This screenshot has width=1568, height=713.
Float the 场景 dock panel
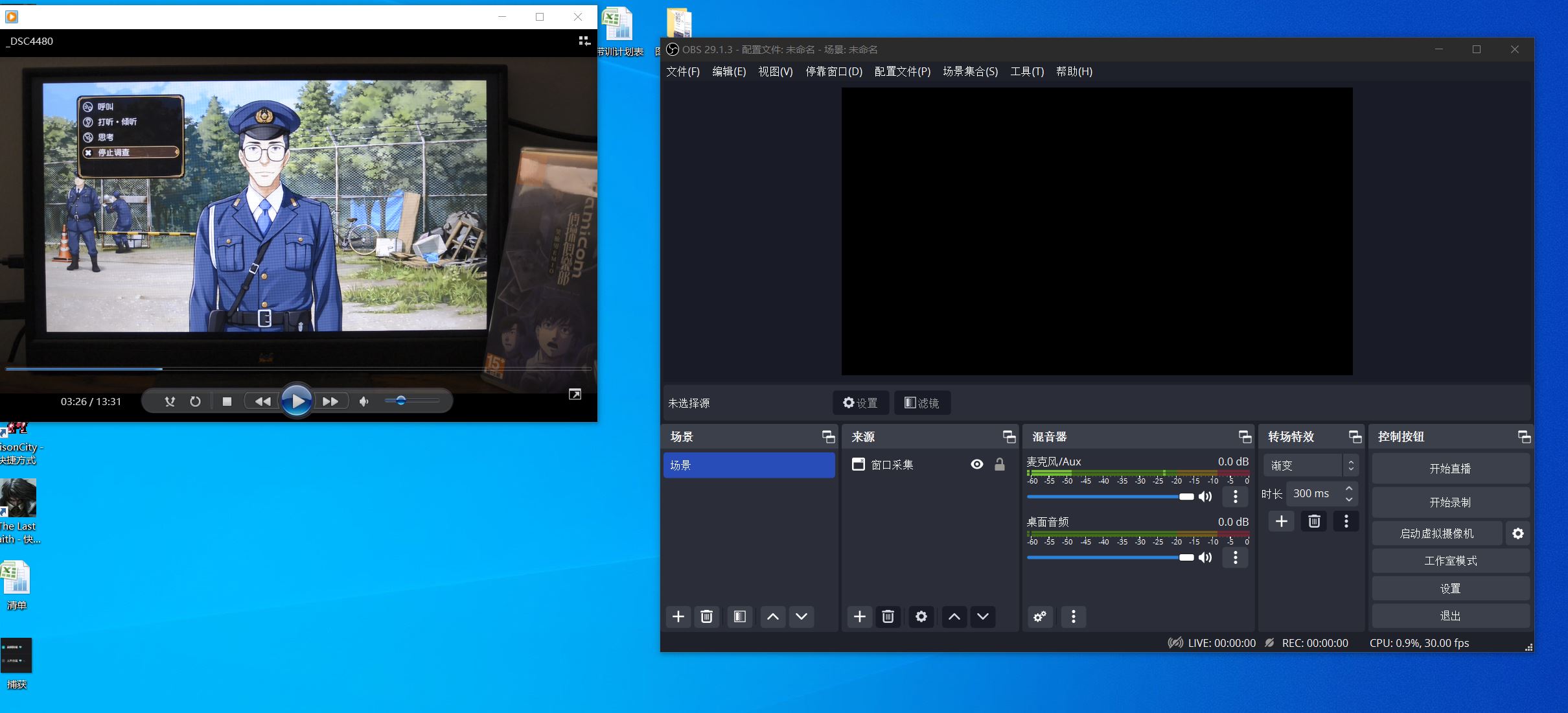coord(828,437)
